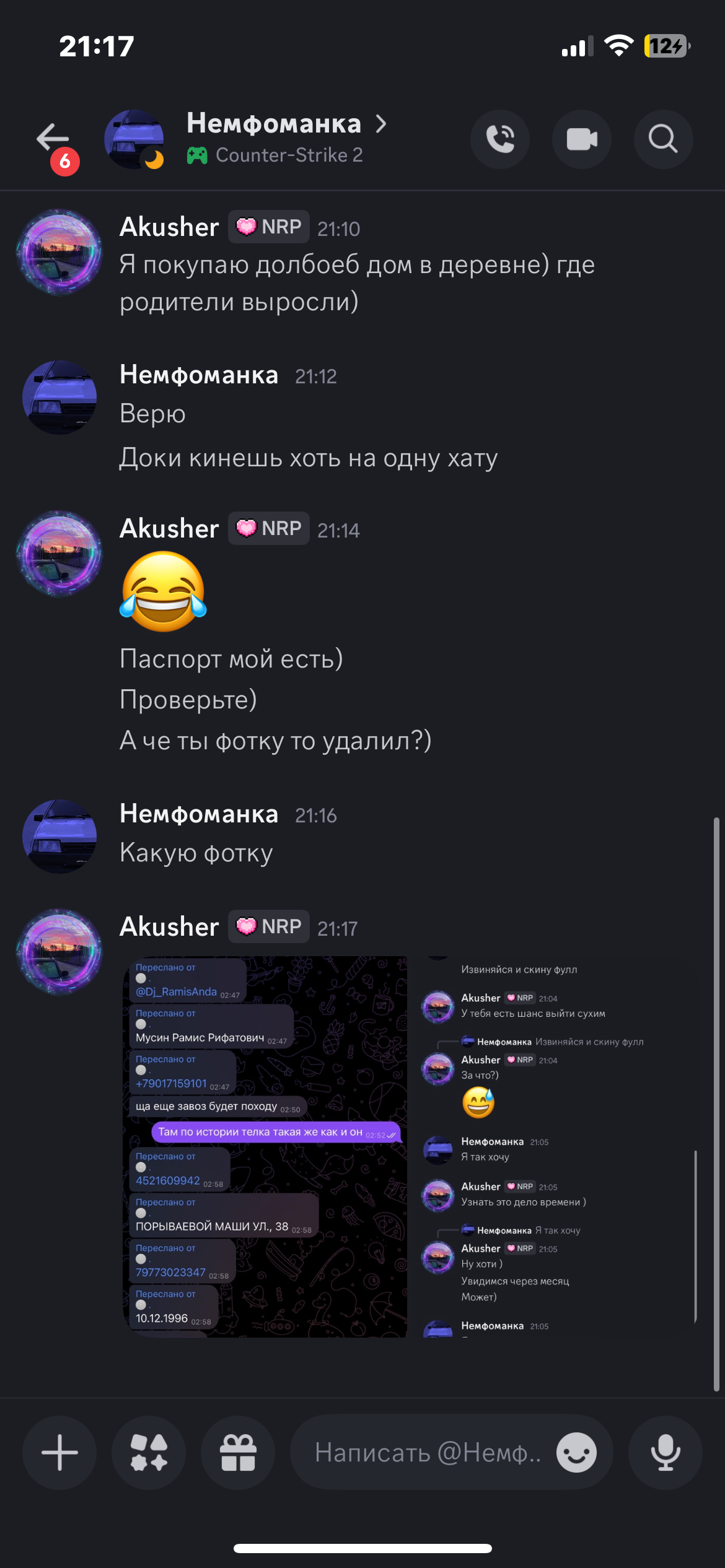The height and width of the screenshot is (1568, 725).
Task: Open the plus attachment menu
Action: [59, 1452]
